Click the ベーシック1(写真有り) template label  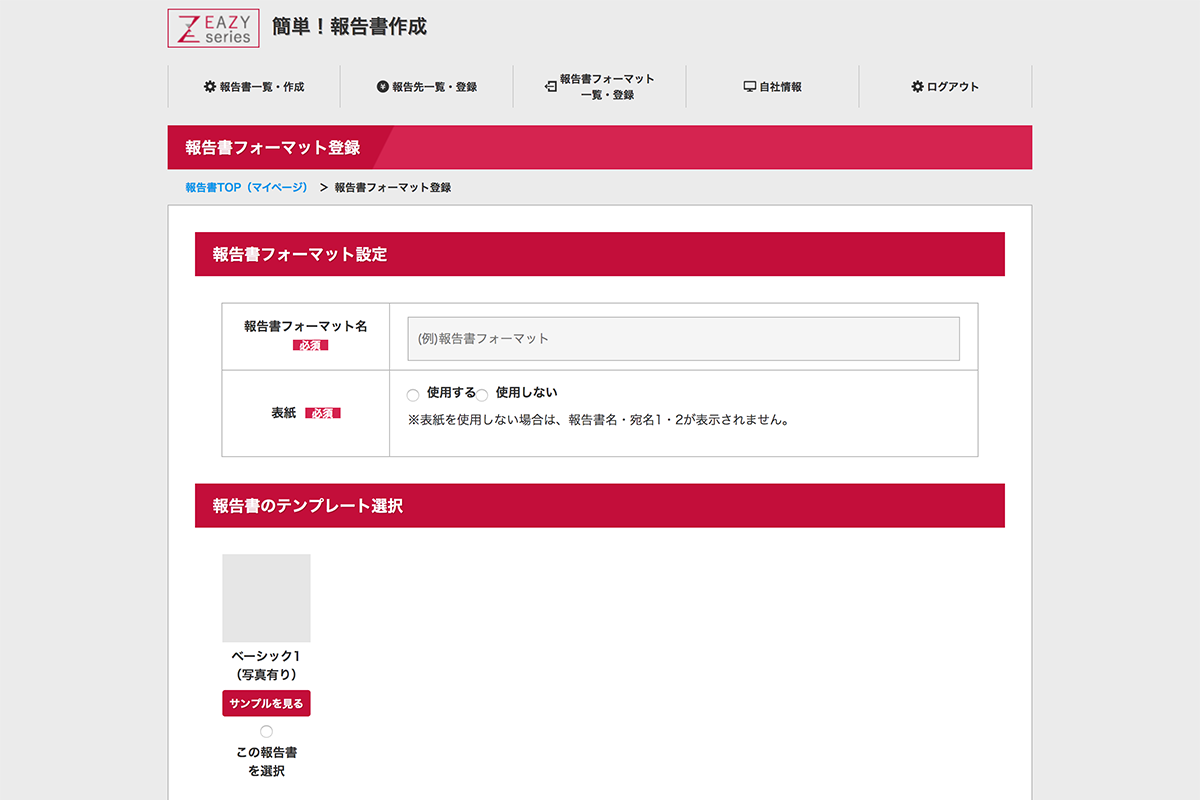266,665
